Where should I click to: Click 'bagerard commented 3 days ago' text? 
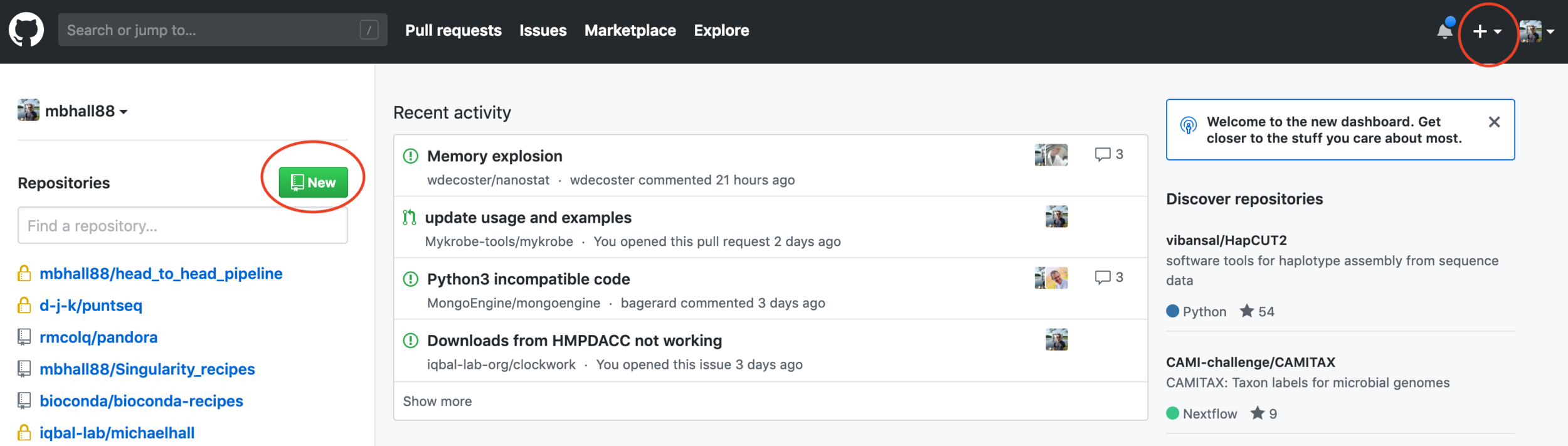click(x=723, y=303)
